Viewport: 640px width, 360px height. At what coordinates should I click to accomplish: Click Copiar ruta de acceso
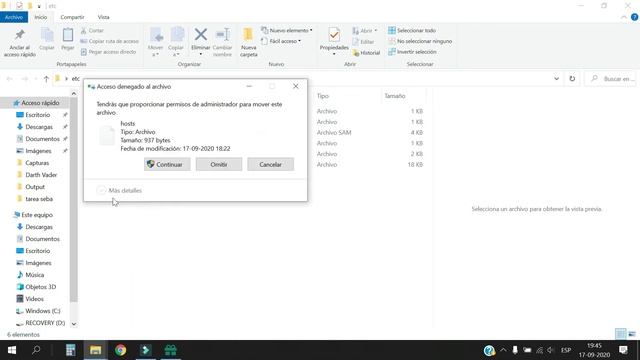[x=109, y=41]
